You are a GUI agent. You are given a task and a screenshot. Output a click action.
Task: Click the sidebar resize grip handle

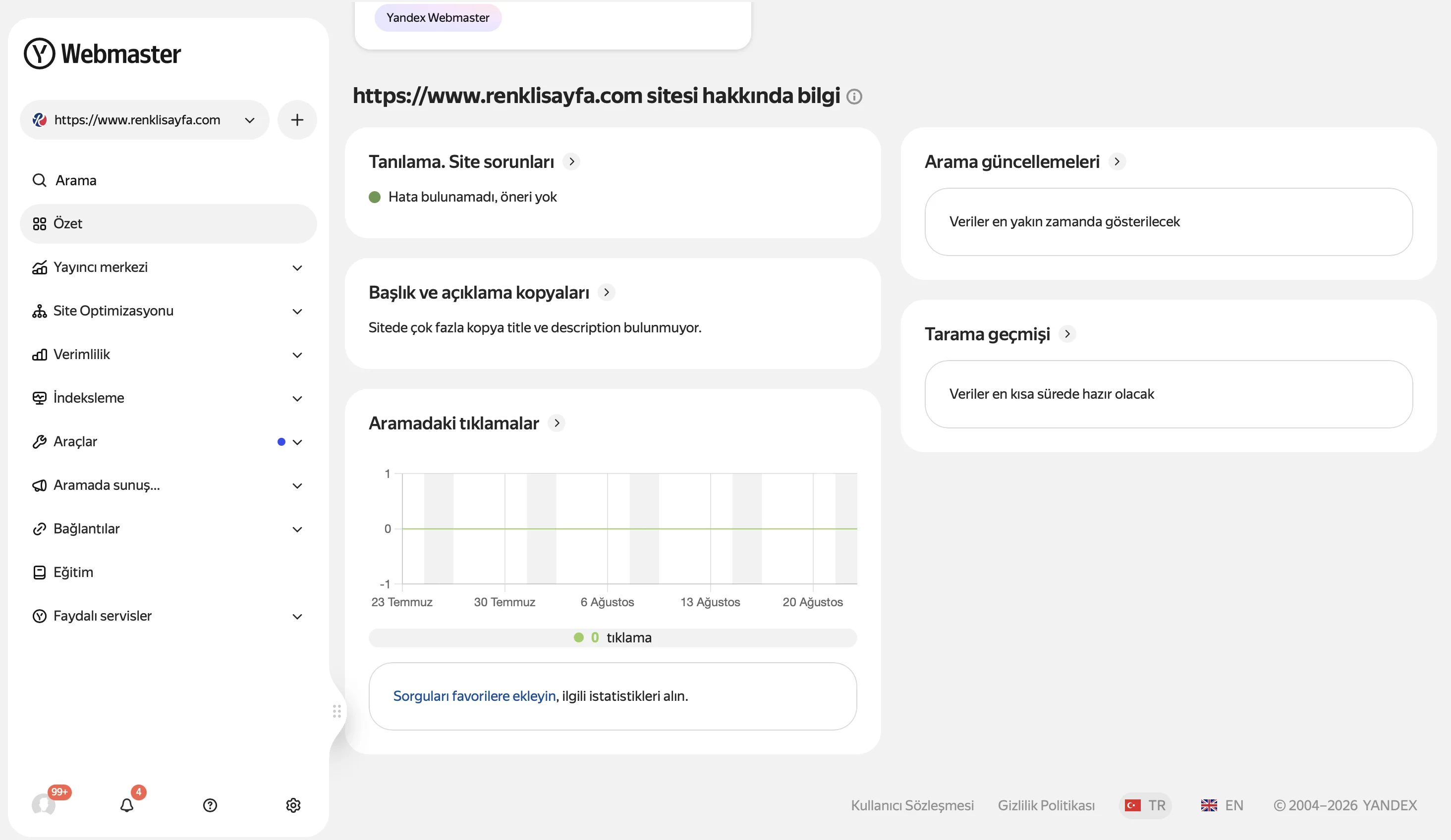[x=337, y=712]
